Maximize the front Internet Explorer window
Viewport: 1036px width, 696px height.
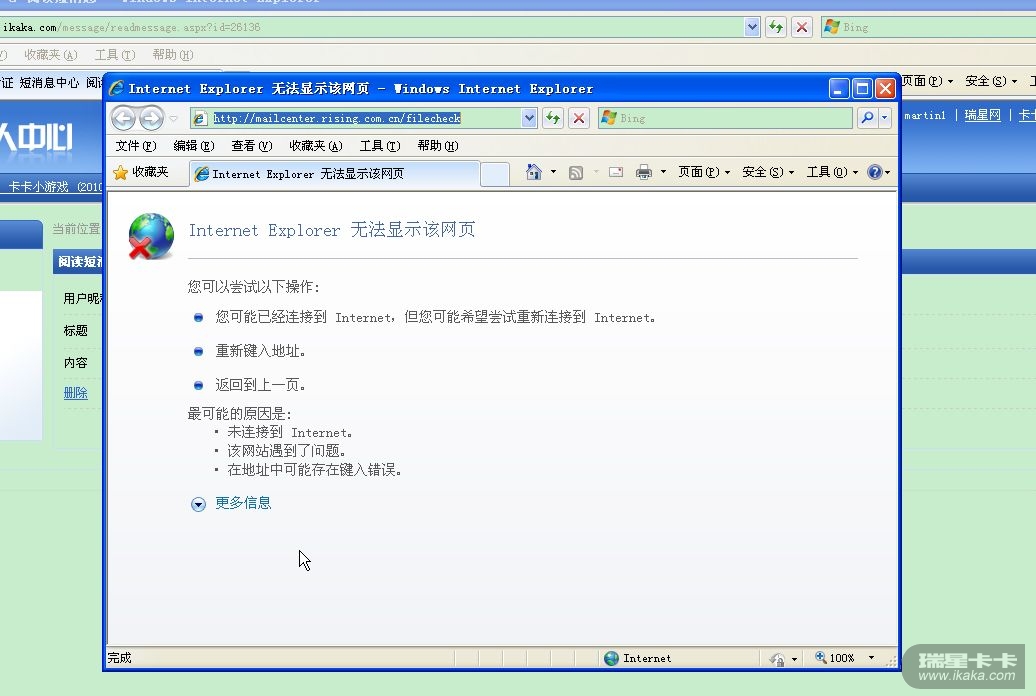click(862, 88)
